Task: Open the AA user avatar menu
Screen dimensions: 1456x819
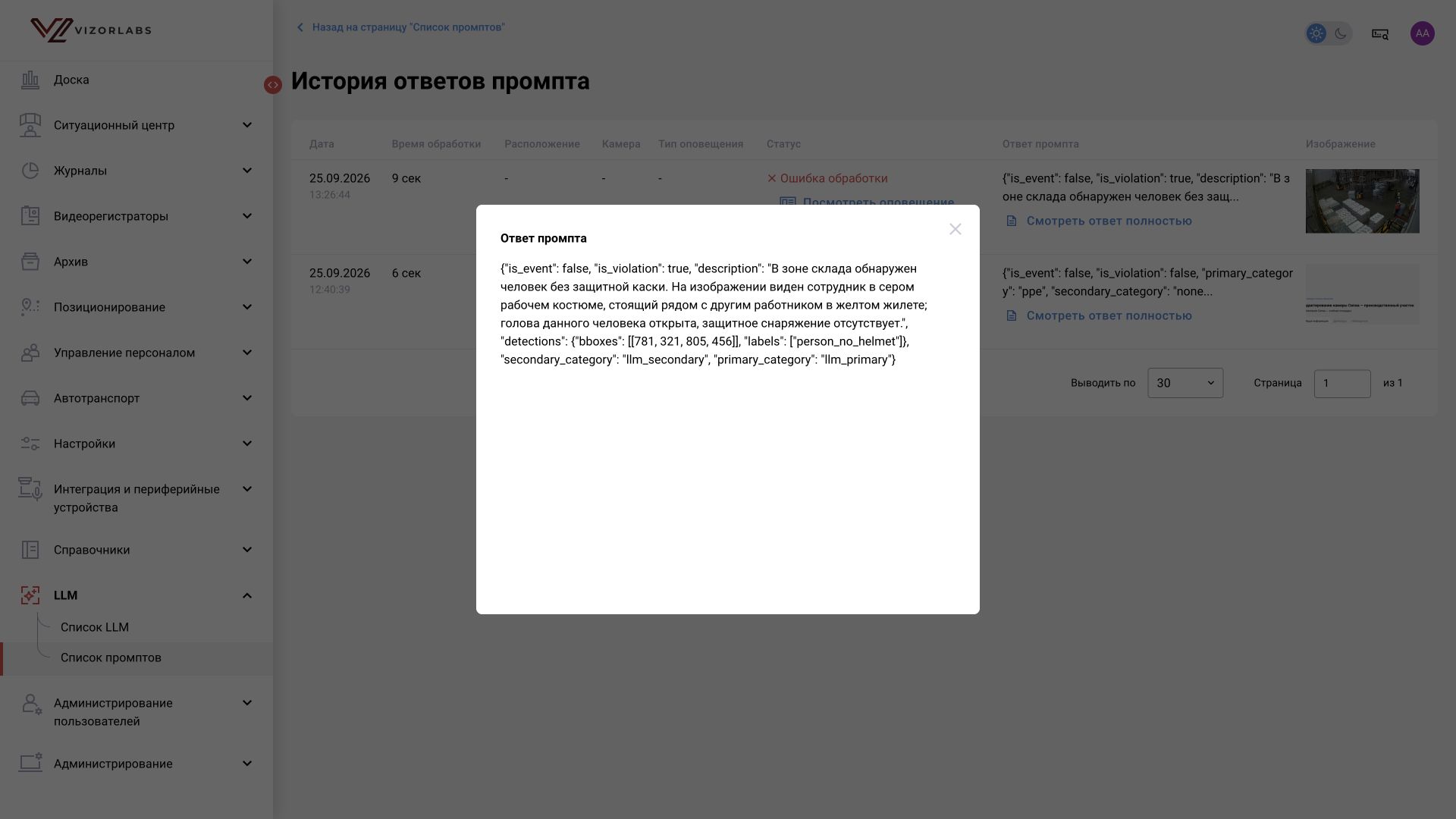Action: [x=1422, y=33]
